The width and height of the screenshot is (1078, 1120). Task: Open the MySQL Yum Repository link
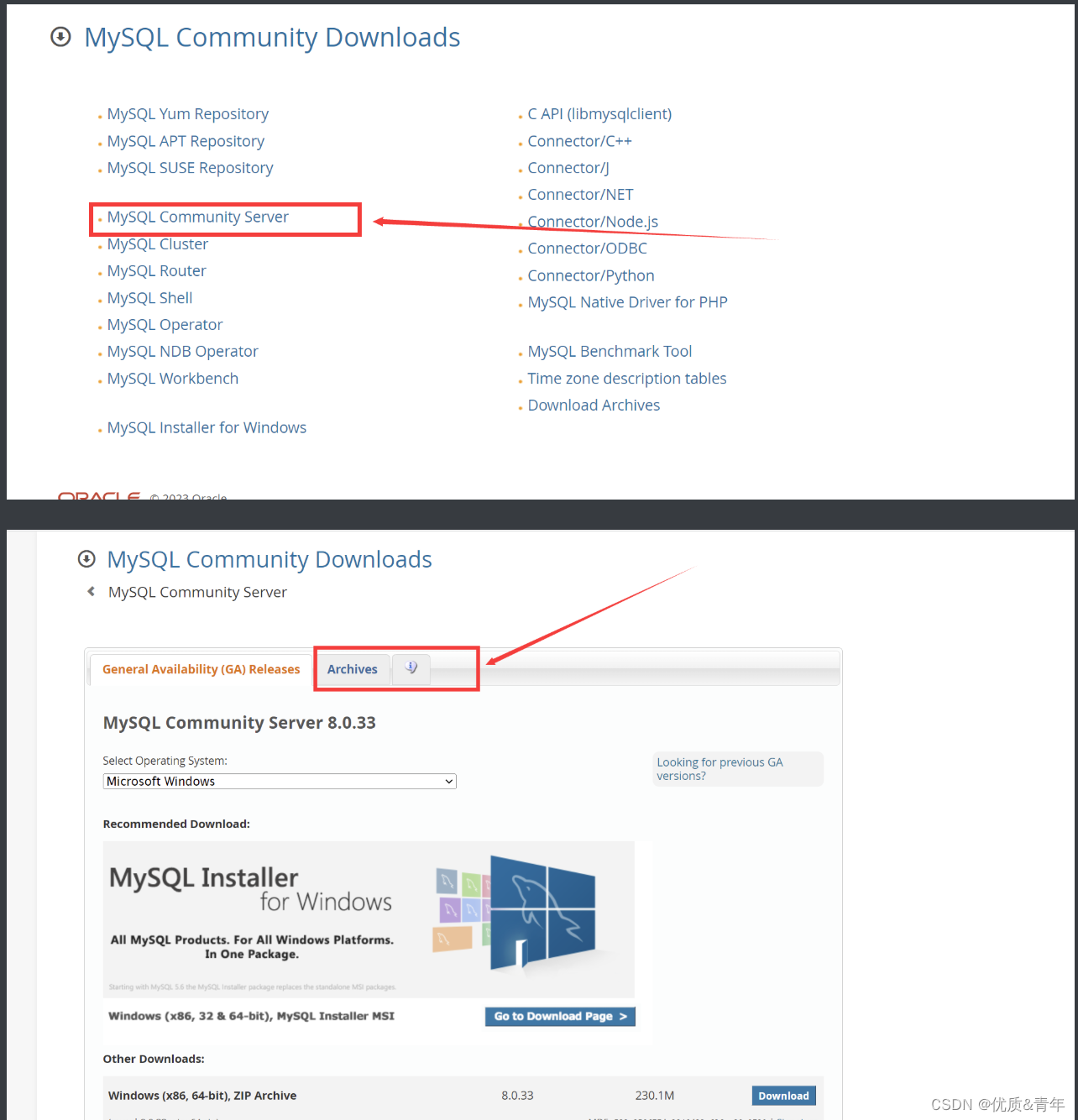point(187,113)
